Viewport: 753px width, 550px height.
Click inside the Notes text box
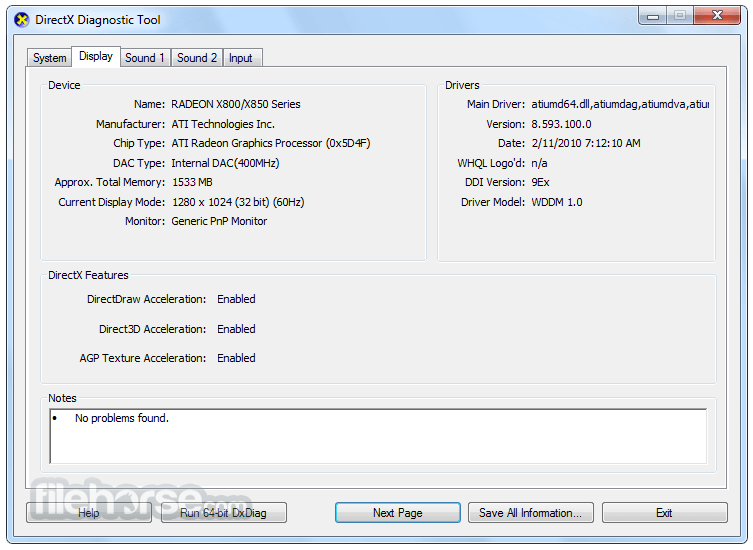pyautogui.click(x=378, y=436)
